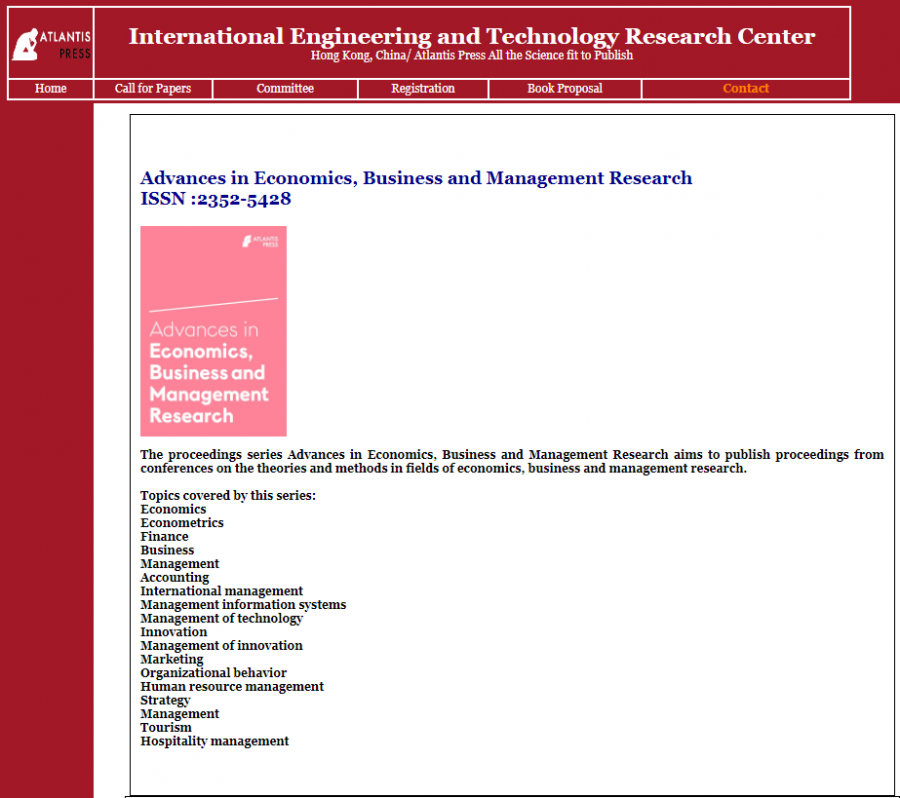Click 'Management of technology' topic line
The height and width of the screenshot is (798, 900).
[222, 618]
